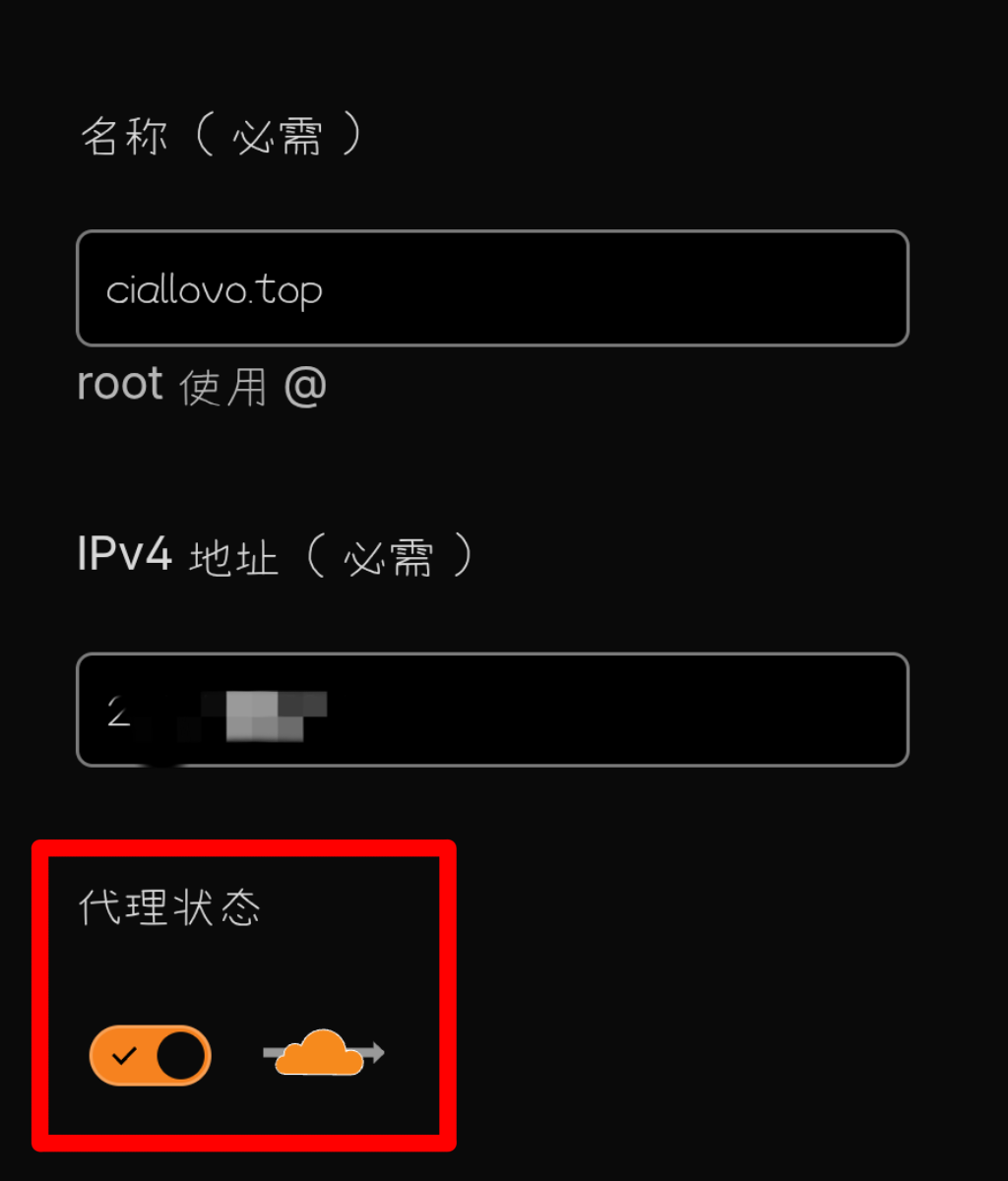Focus the 名称 name input field
The width and height of the screenshot is (1008, 1181).
pos(492,288)
